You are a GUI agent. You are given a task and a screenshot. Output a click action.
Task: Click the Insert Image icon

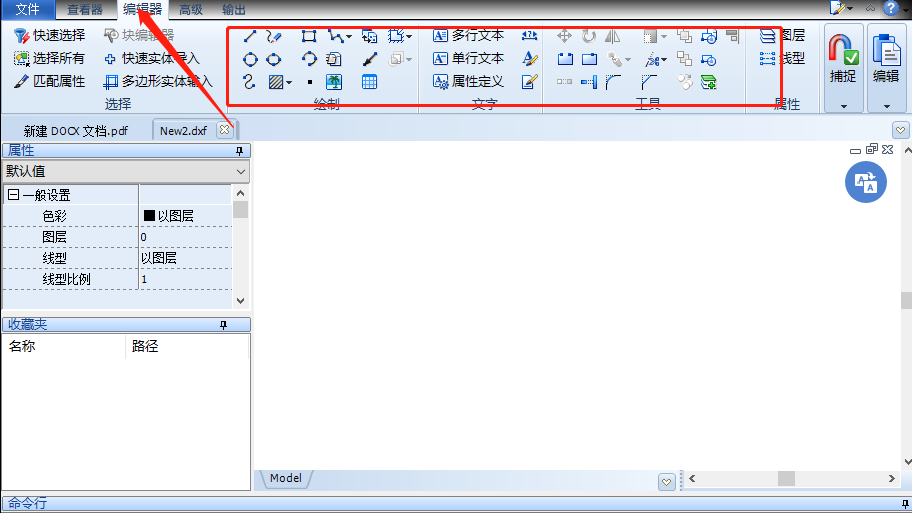tap(335, 82)
